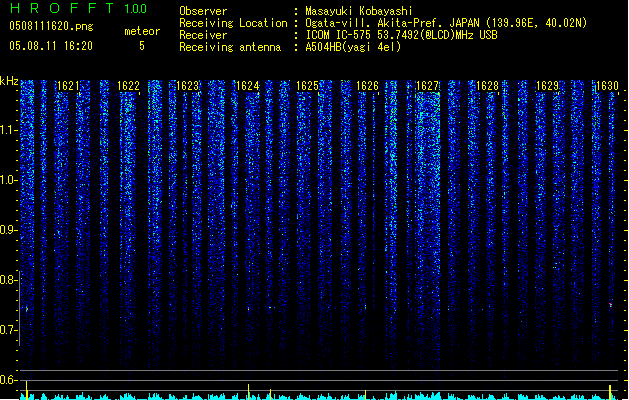Viewport: 629px width, 400px height.
Task: Click the kHz axis unit label
Action: coord(9,81)
